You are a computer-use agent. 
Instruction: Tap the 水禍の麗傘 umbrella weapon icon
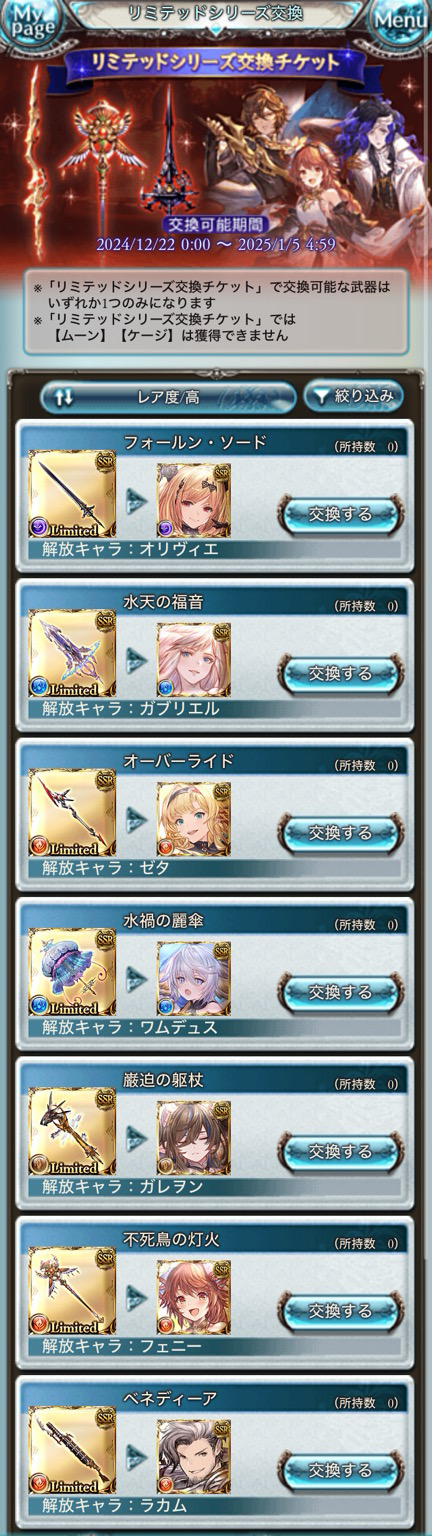coord(72,972)
